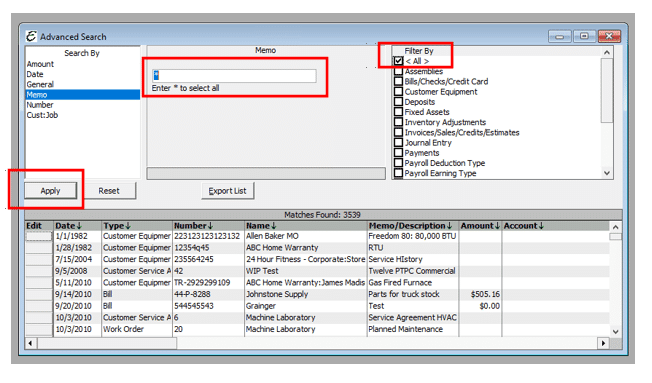Viewport: 652px width, 383px height.
Task: Click the 7/15/2004 date cell
Action: [78, 259]
